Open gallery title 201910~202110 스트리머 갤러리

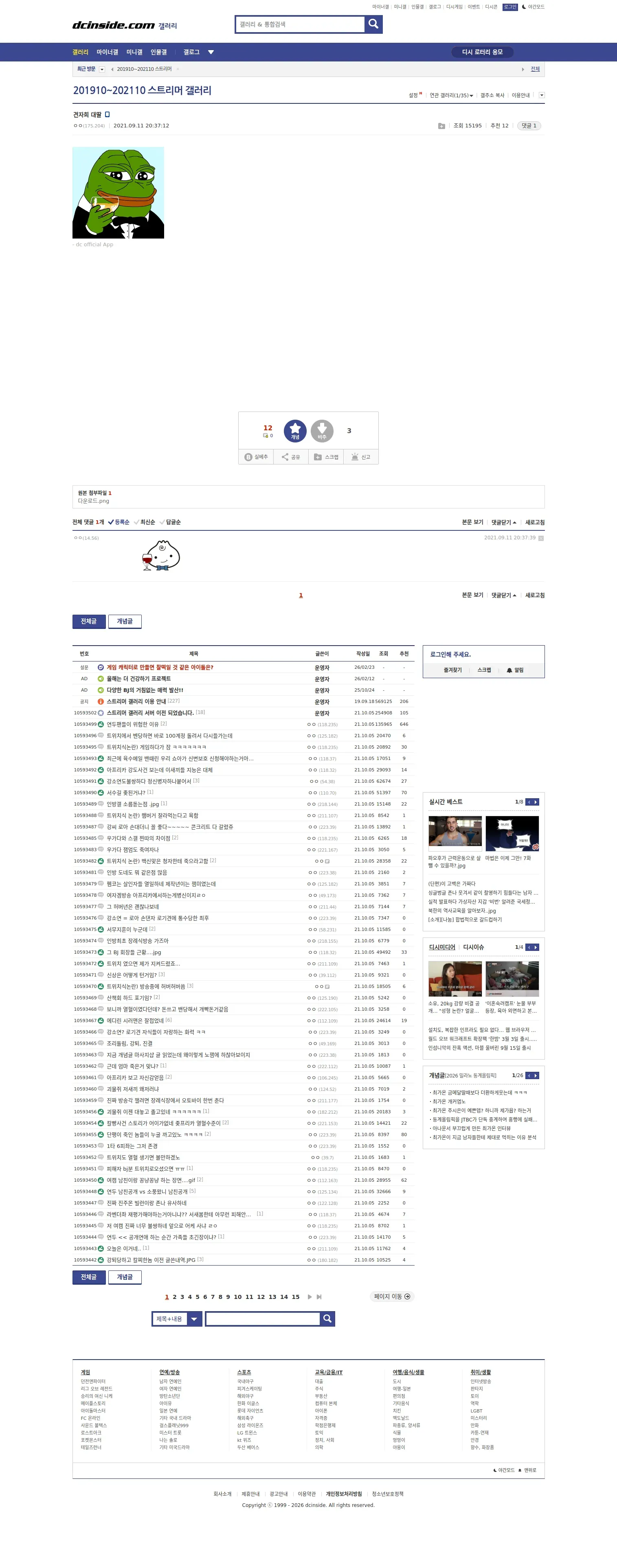pos(142,90)
